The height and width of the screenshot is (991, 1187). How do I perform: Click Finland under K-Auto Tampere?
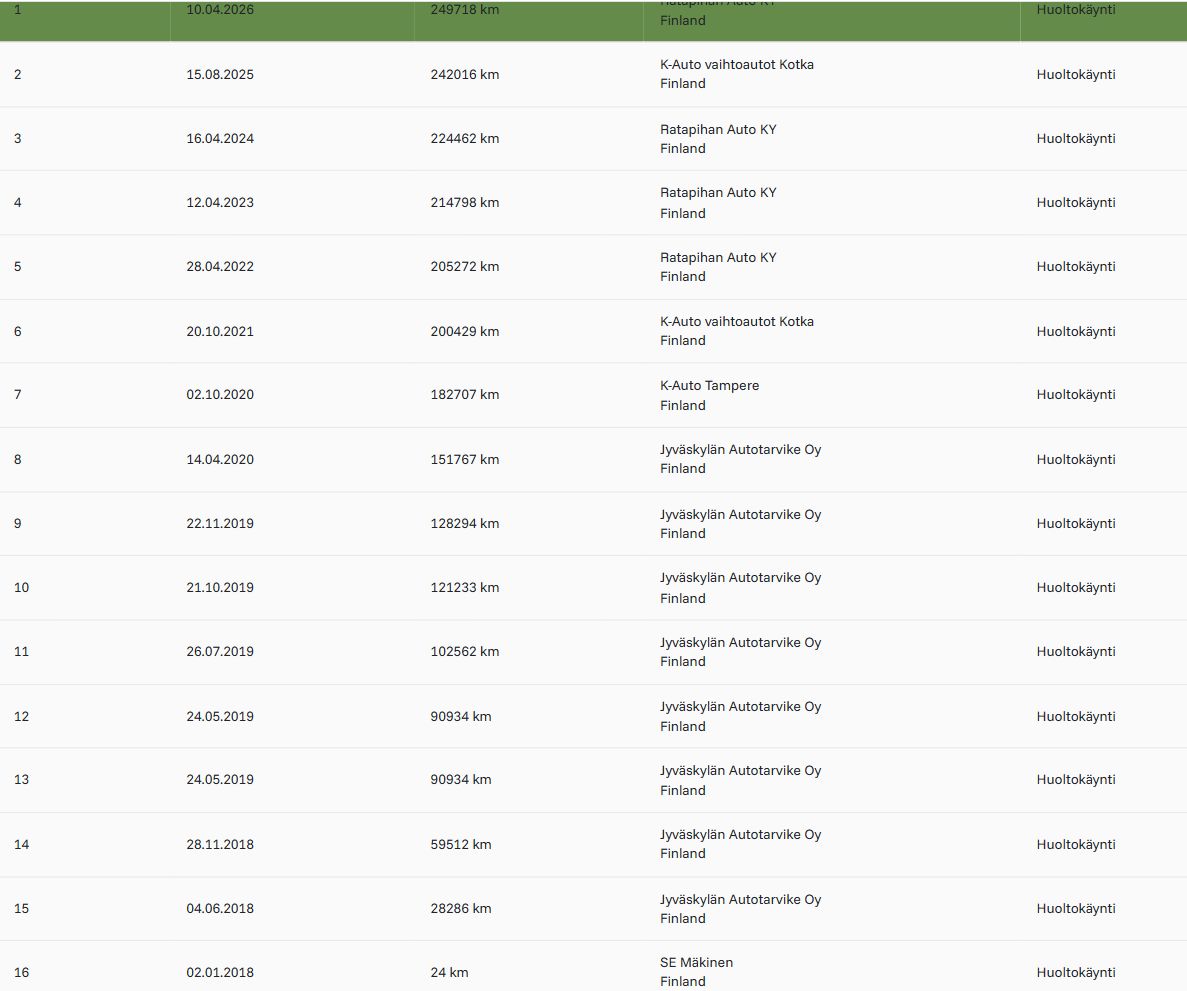point(682,405)
